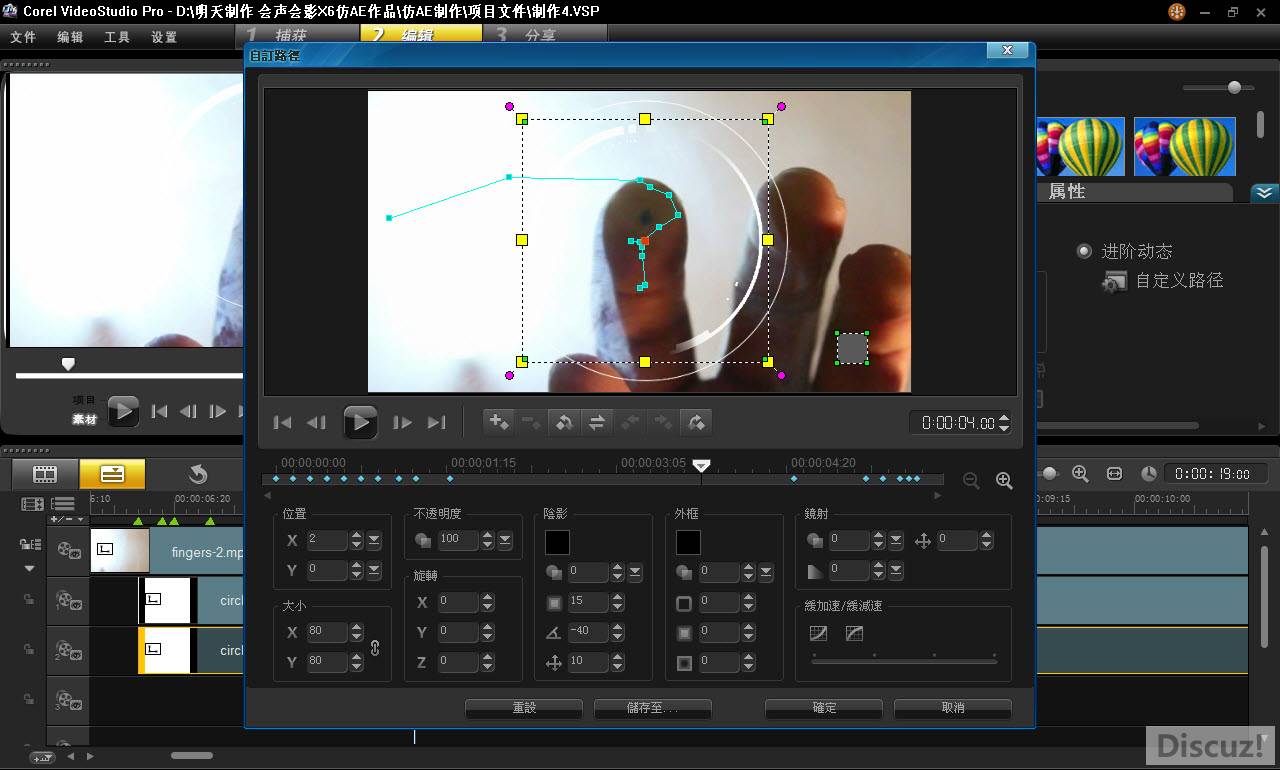Unlock overlay track 1 padlock

[29, 600]
